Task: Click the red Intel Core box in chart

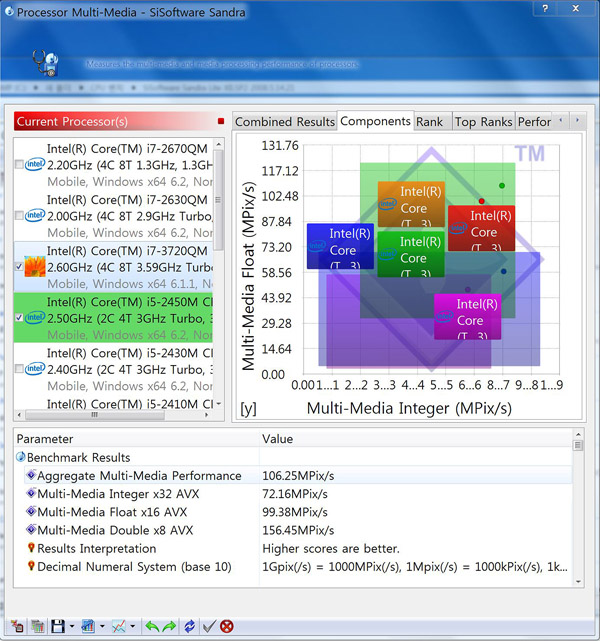Action: point(481,228)
